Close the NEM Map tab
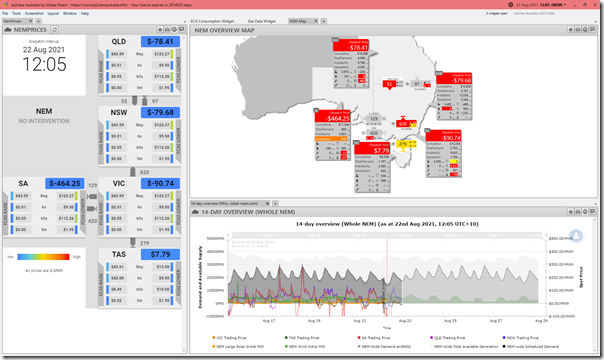Image resolution: width=604 pixels, height=360 pixels. [x=316, y=21]
